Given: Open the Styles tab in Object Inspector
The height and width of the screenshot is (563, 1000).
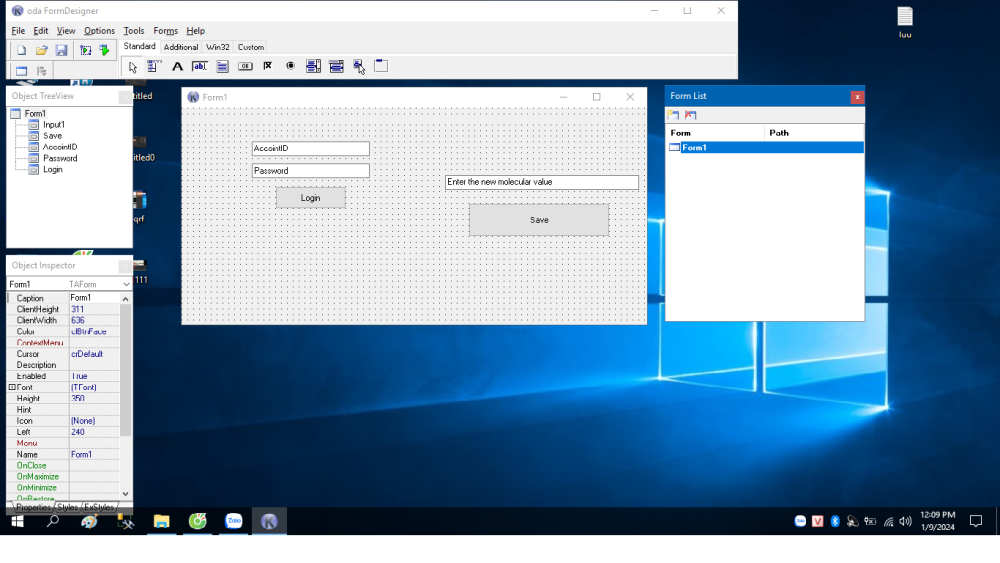Looking at the screenshot, I should pyautogui.click(x=67, y=508).
